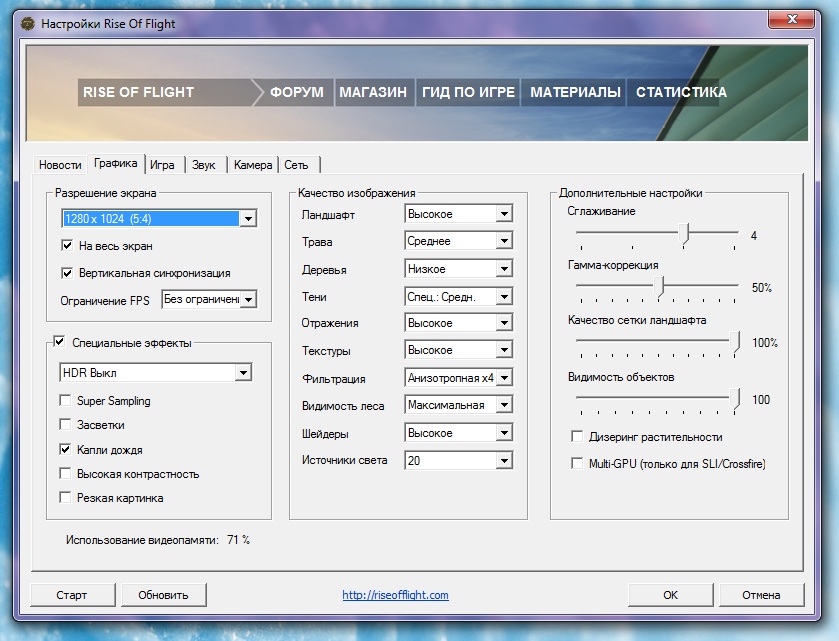Viewport: 839px width, 641px height.
Task: Open the Трава quality dropdown
Action: [459, 241]
